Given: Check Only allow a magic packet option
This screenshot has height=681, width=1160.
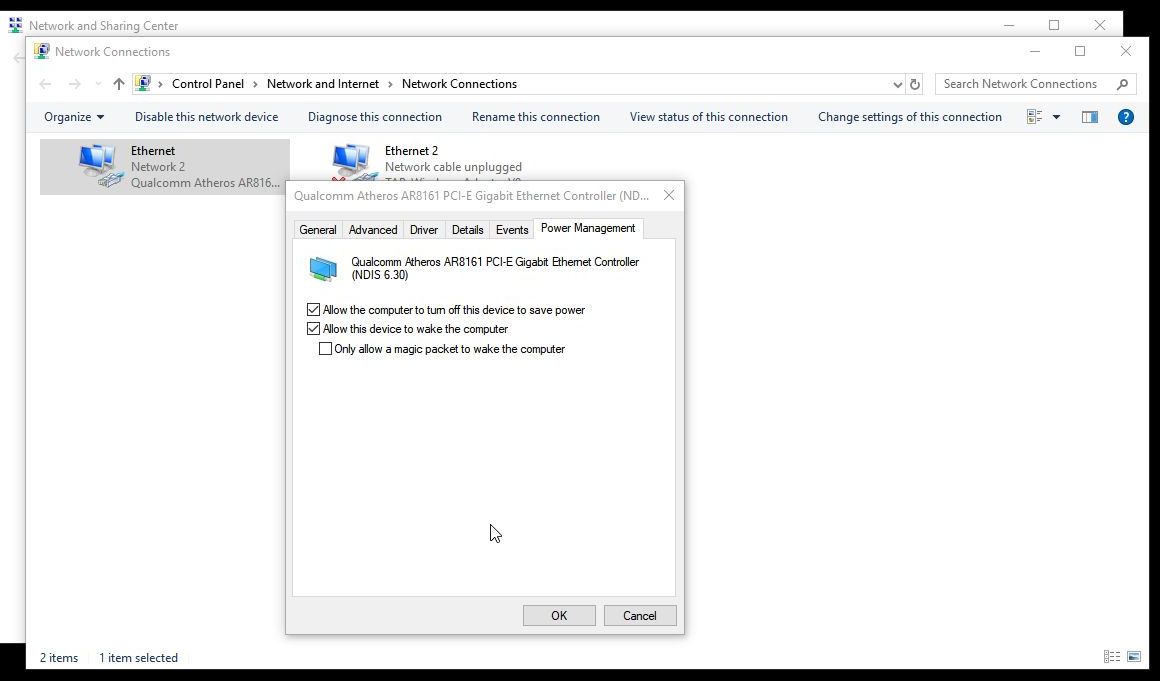Looking at the screenshot, I should tap(326, 349).
